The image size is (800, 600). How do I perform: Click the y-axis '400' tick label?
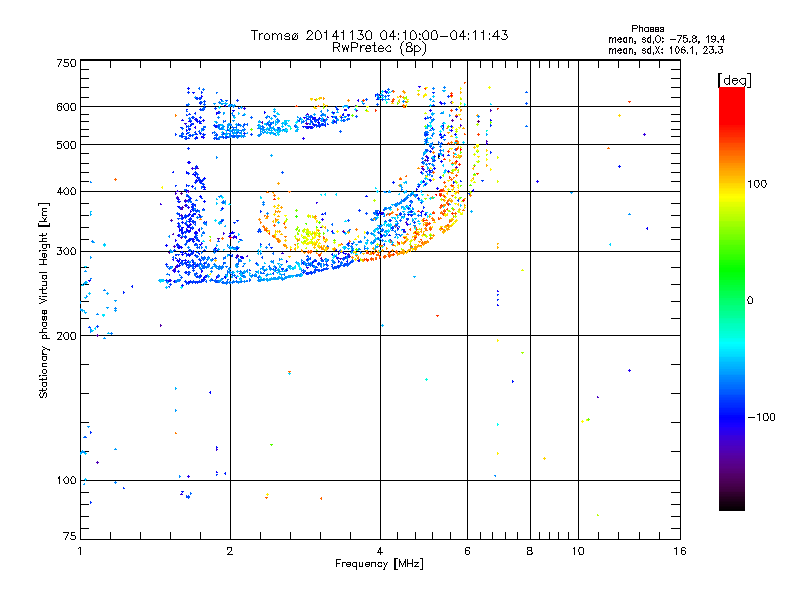pos(66,191)
